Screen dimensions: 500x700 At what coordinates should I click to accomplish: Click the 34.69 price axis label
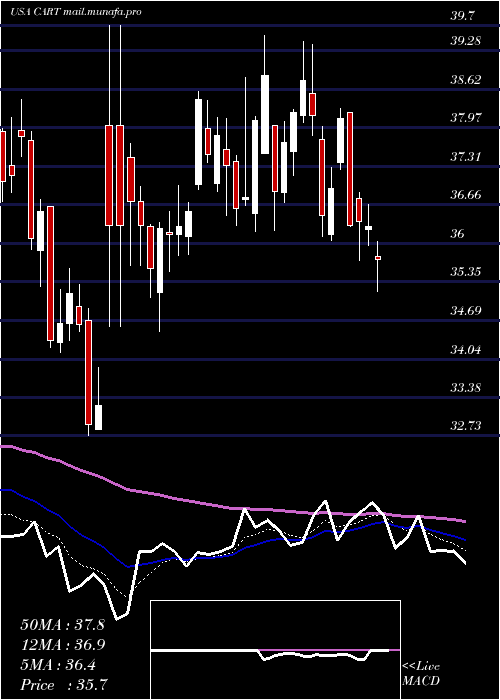[466, 310]
